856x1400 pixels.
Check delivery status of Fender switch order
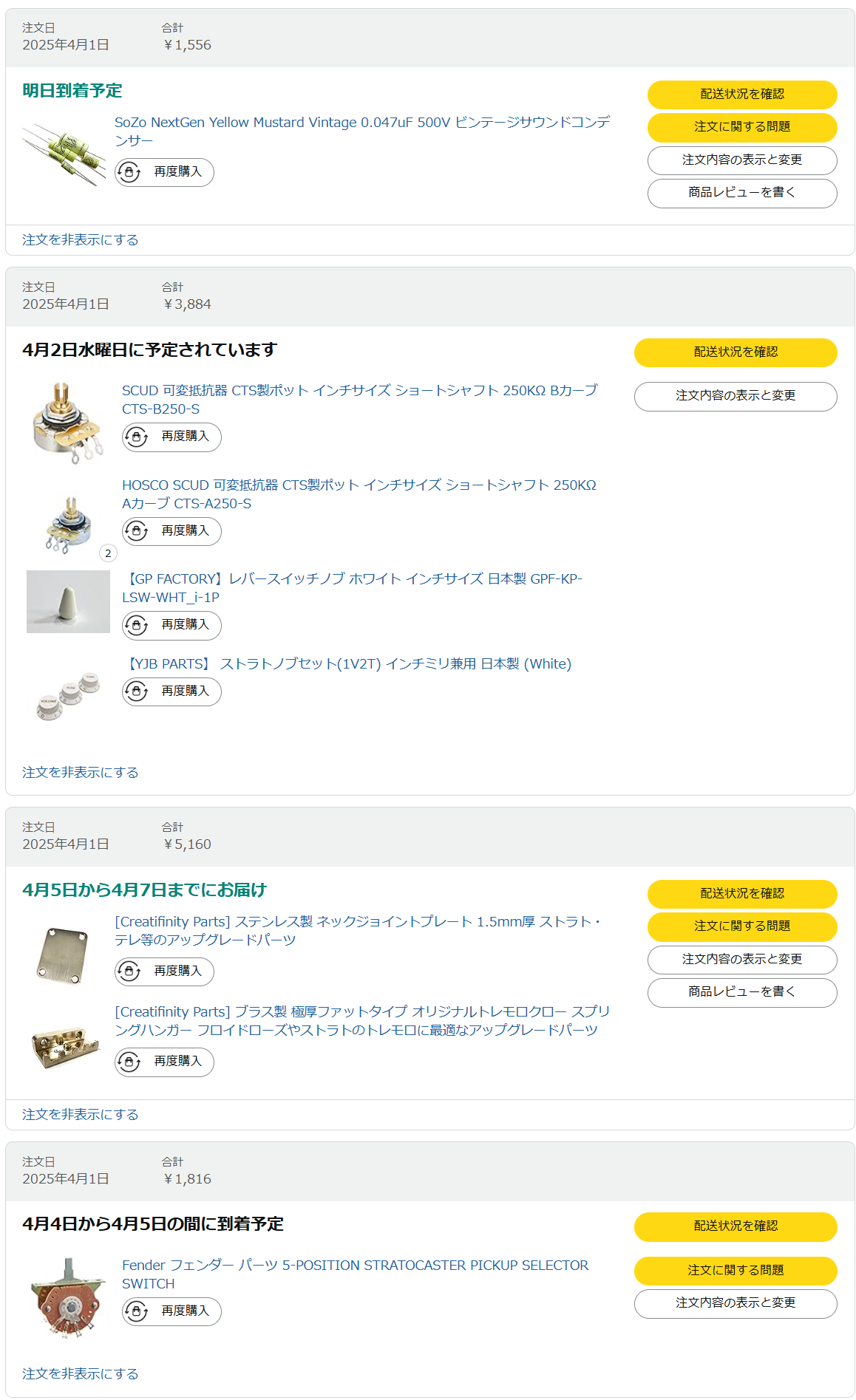point(736,1226)
